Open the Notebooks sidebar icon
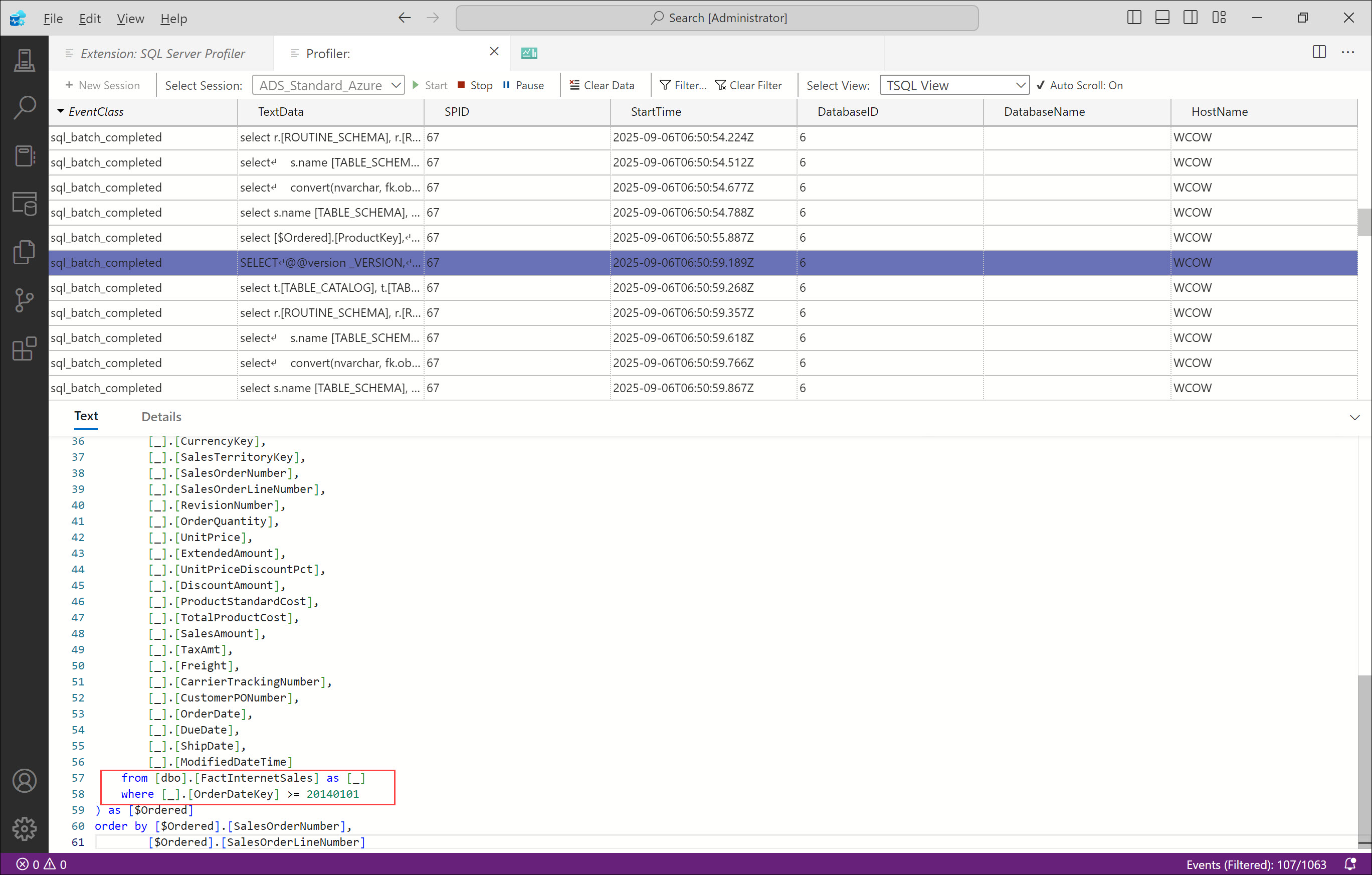 tap(24, 155)
